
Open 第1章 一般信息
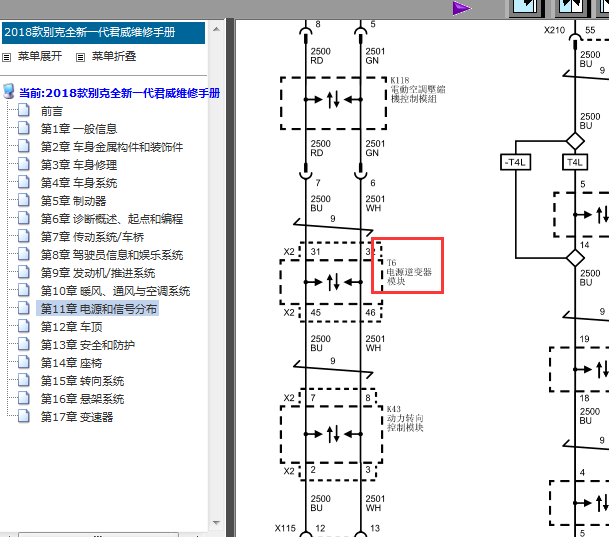tap(79, 129)
